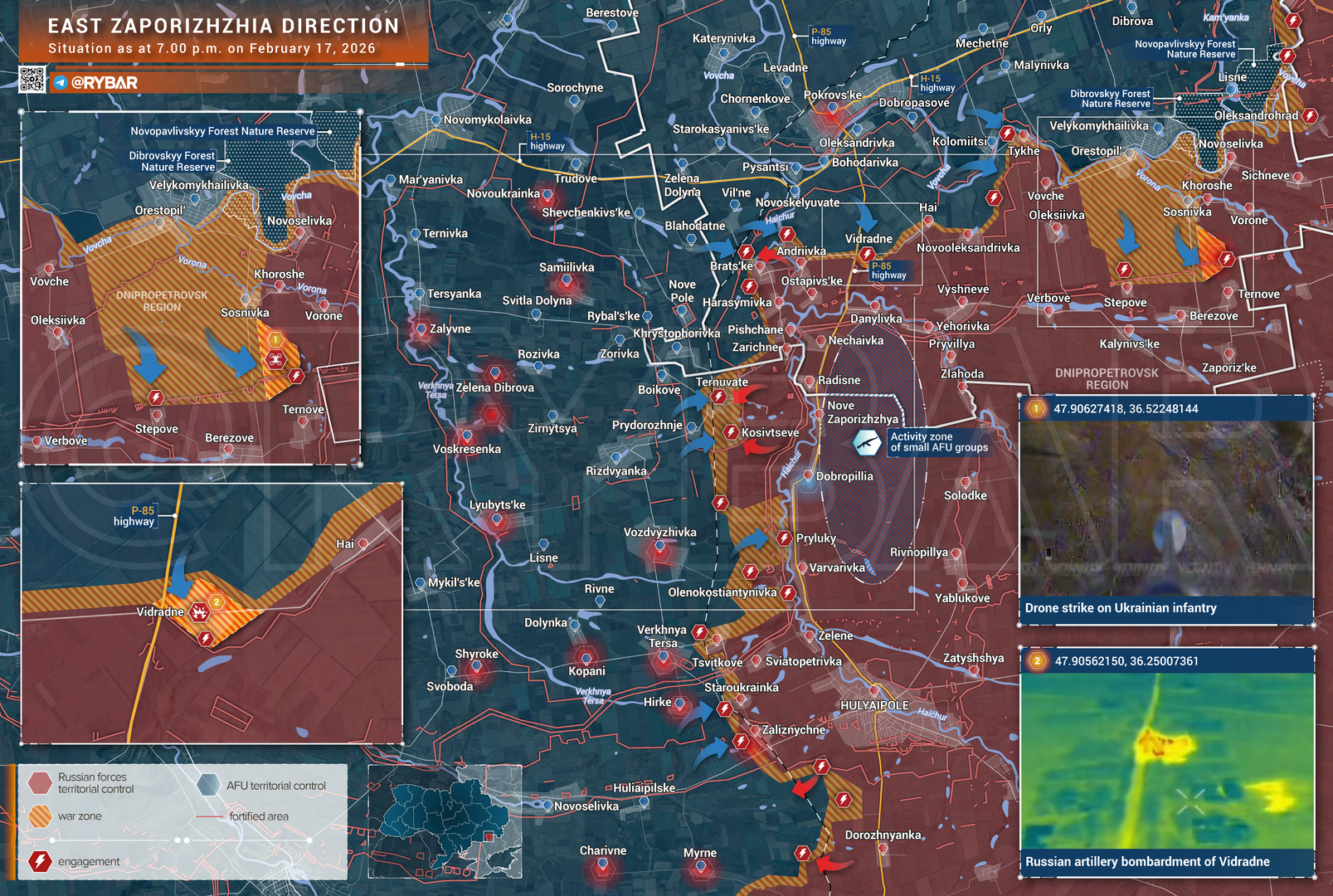The image size is (1333, 896).
Task: Click the engagement icon beside Tykhe
Action: (x=1007, y=134)
